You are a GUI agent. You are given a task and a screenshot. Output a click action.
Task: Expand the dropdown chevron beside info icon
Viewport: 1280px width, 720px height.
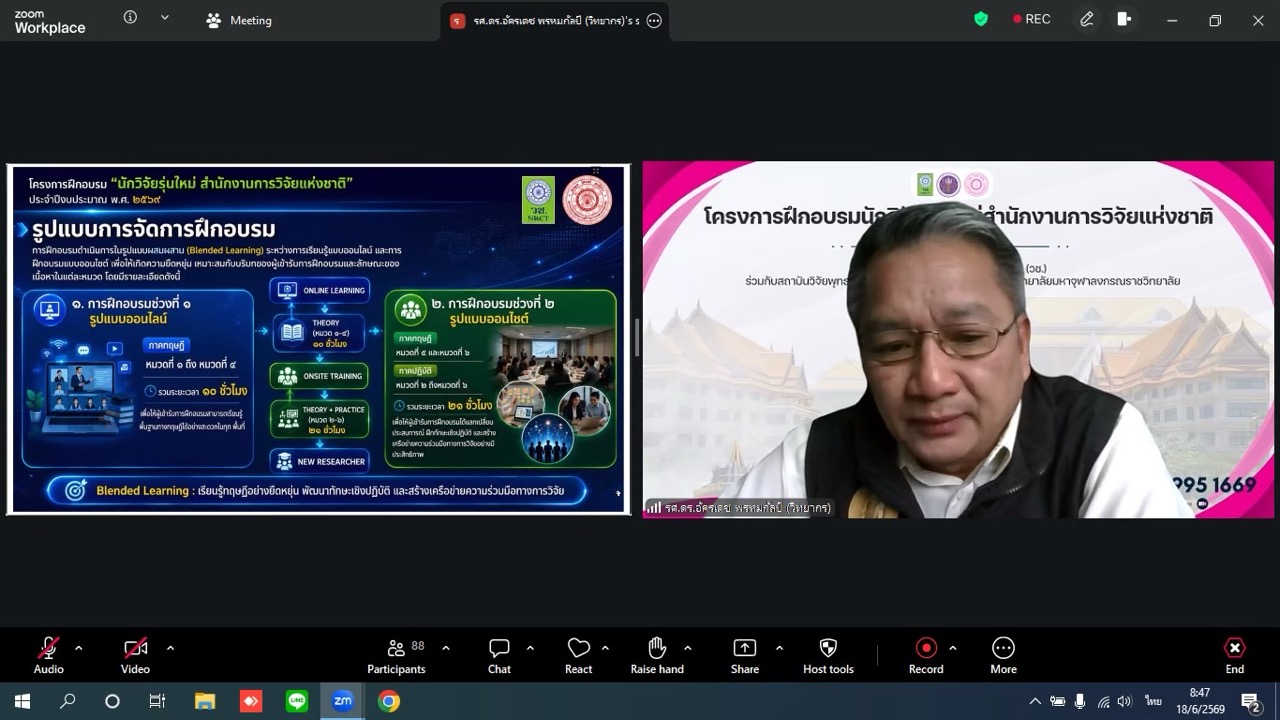click(165, 17)
